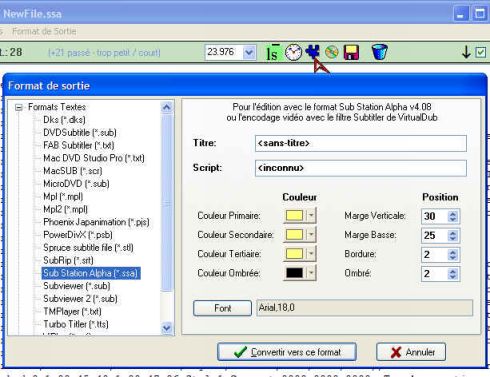Click the Script input field
Screen dimensions: 490x377
pyautogui.click(x=361, y=168)
